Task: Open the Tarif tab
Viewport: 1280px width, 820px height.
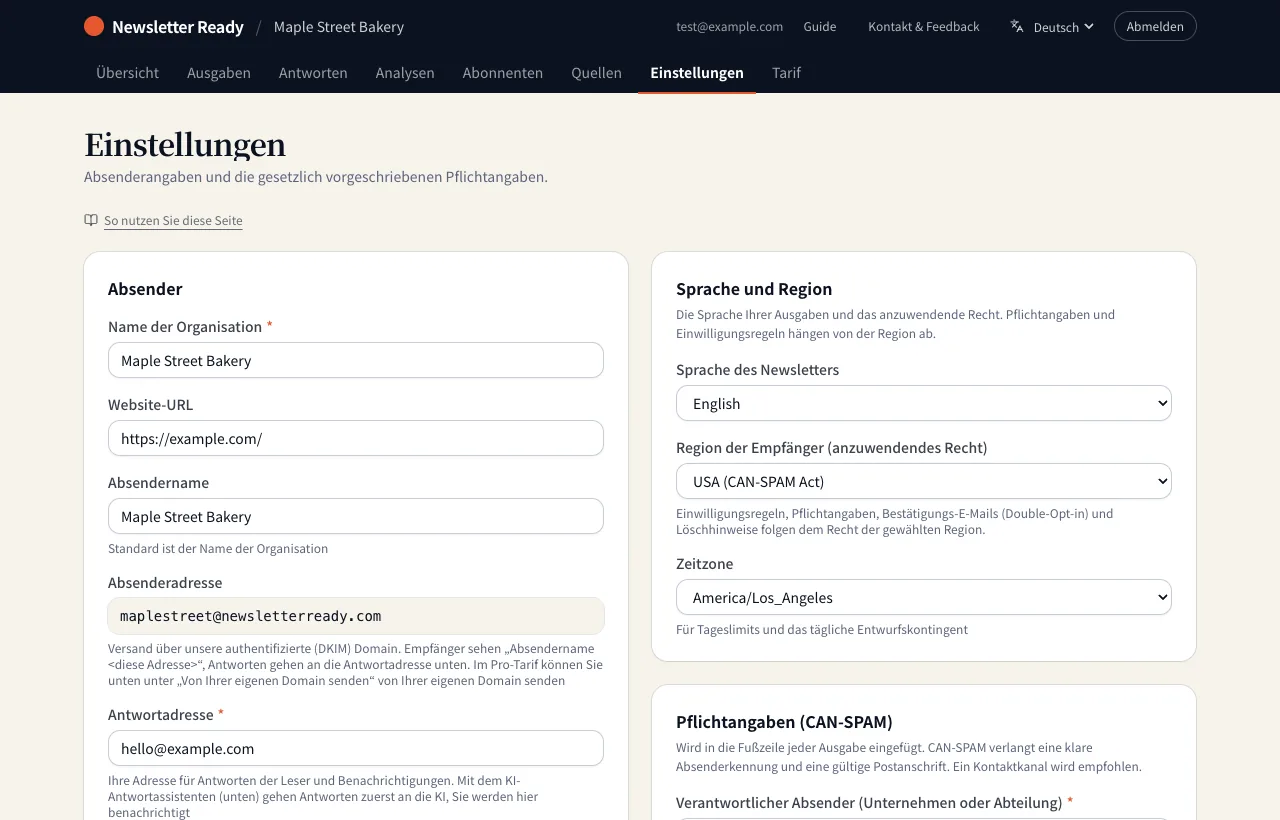Action: click(786, 72)
